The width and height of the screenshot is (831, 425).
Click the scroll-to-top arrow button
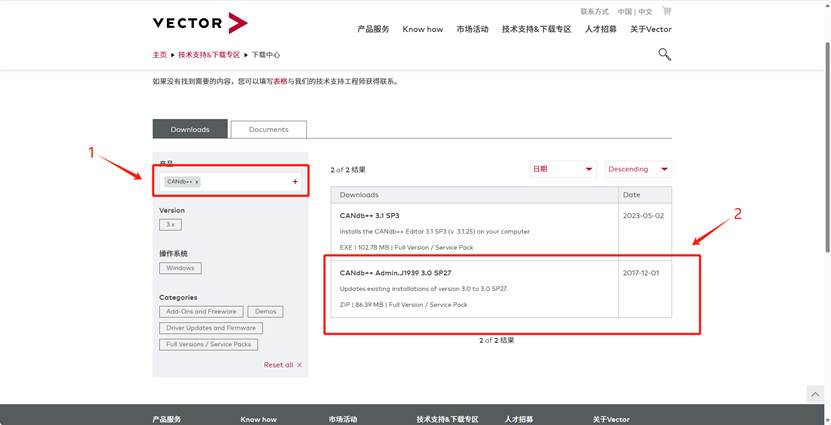[815, 394]
